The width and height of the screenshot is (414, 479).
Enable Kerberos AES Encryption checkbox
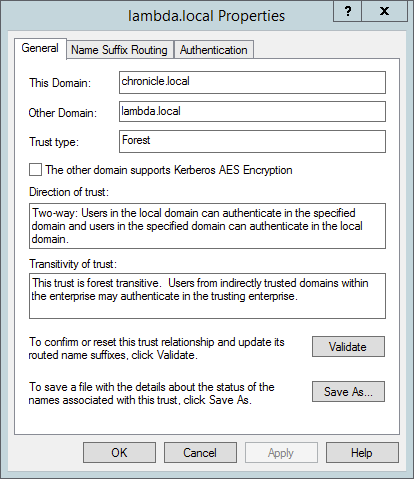pos(35,170)
